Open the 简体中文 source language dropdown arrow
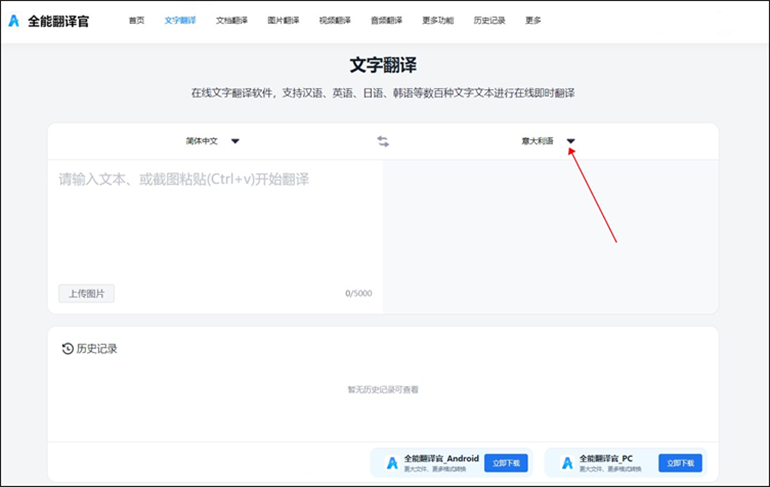Image resolution: width=770 pixels, height=487 pixels. point(235,141)
